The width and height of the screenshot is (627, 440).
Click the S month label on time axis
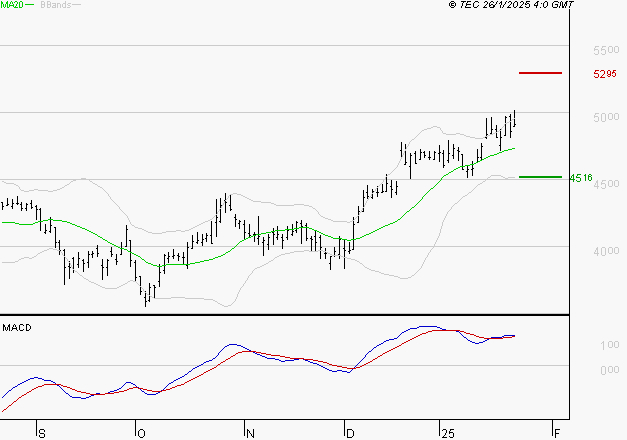click(42, 434)
